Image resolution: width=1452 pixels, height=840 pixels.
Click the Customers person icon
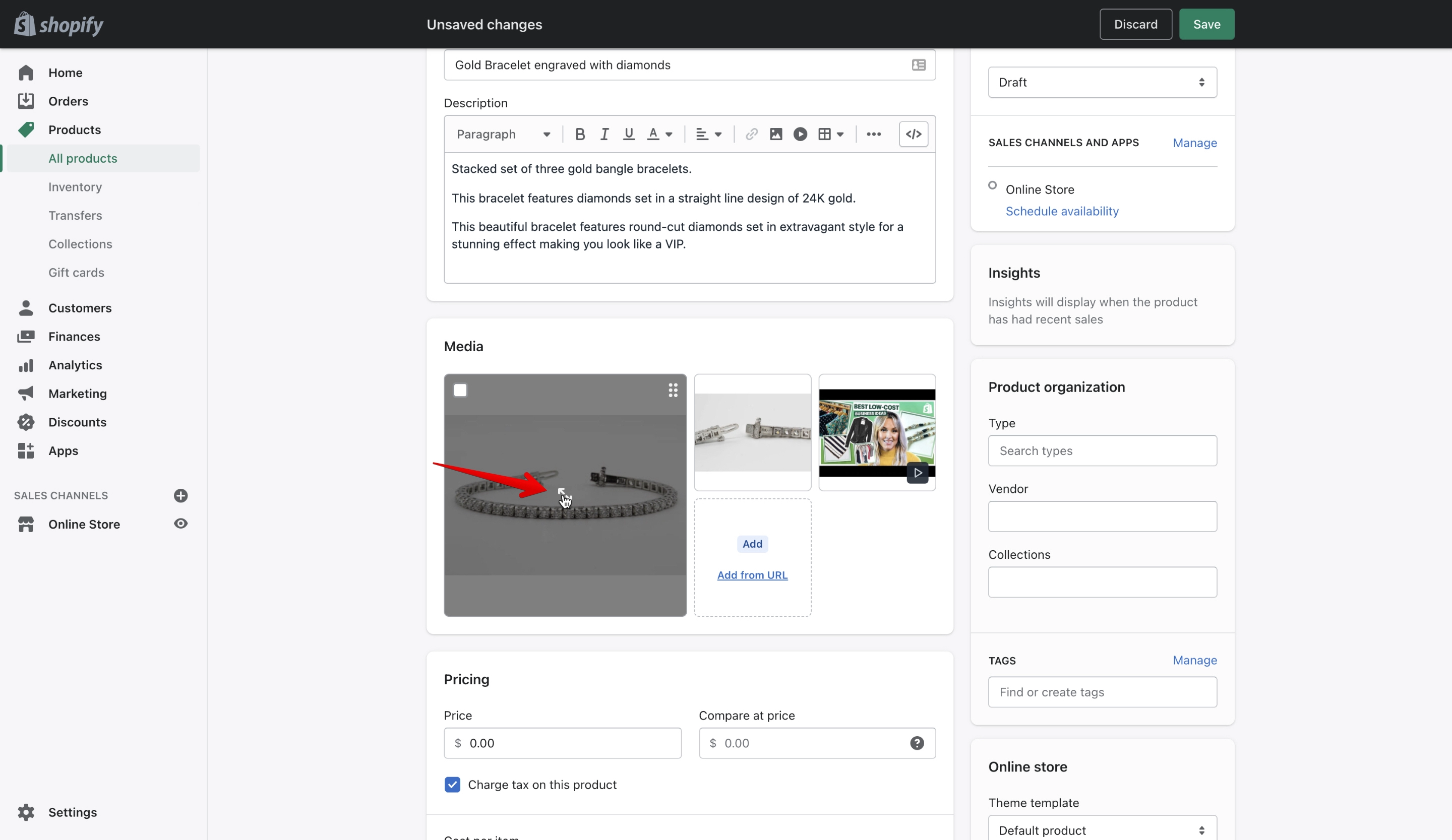pos(26,308)
